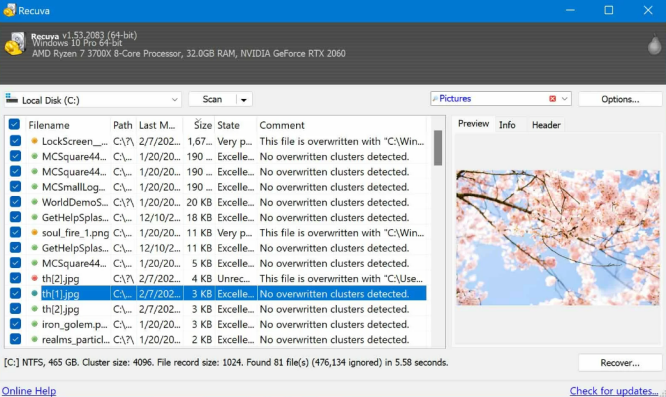Uncheck the soul_fire_1.png checkbox
Image resolution: width=666 pixels, height=397 pixels.
tap(15, 232)
